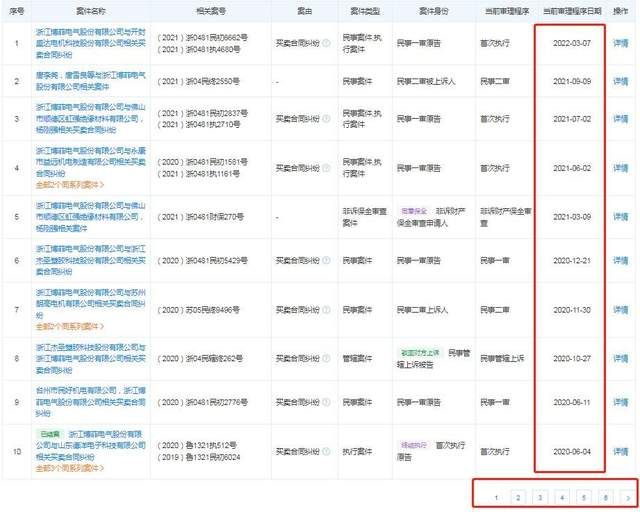The height and width of the screenshot is (512, 640).
Task: Expand 全部3个同系列案件 under case row 10
Action: 70,468
